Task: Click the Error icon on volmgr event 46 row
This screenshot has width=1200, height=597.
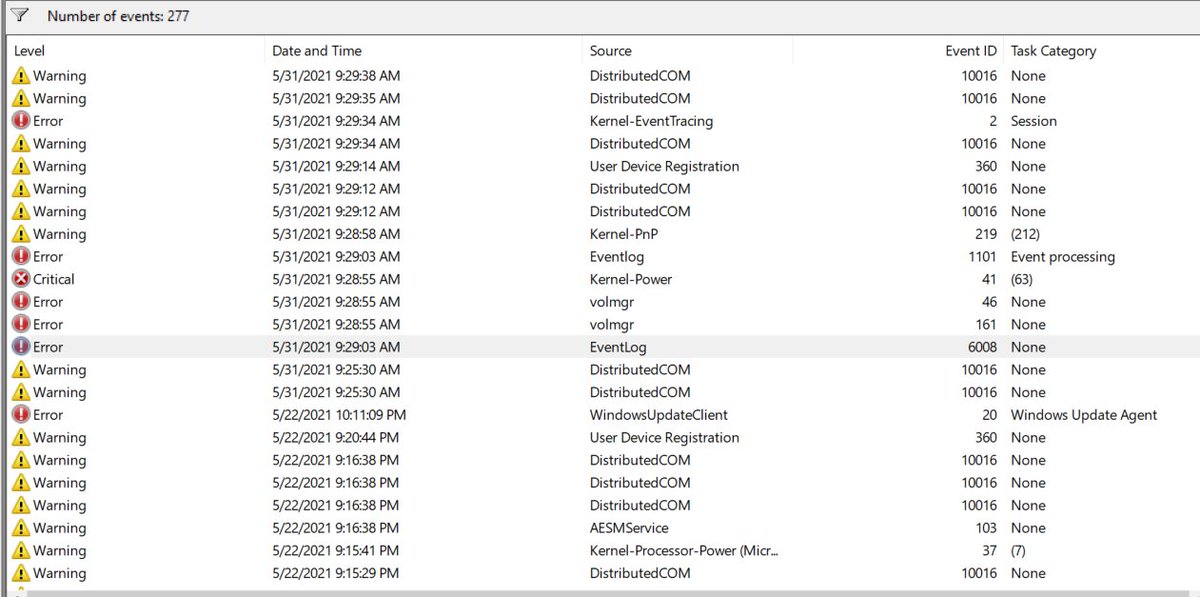Action: (21, 302)
